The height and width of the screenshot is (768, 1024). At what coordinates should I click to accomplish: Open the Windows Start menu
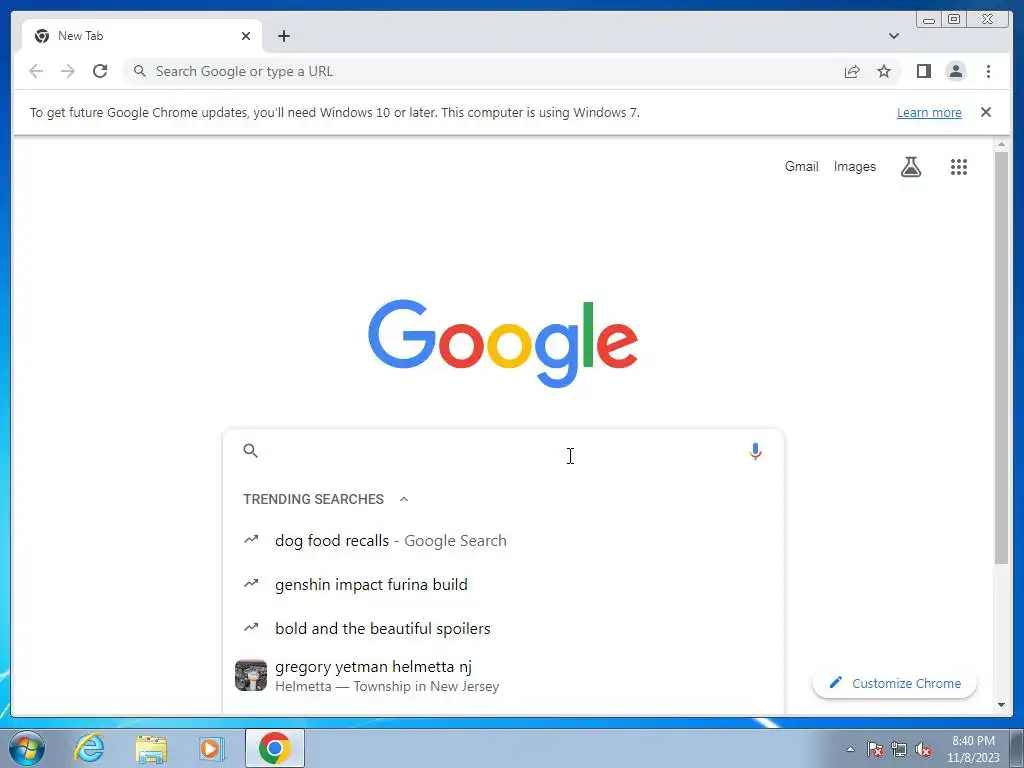coord(26,748)
